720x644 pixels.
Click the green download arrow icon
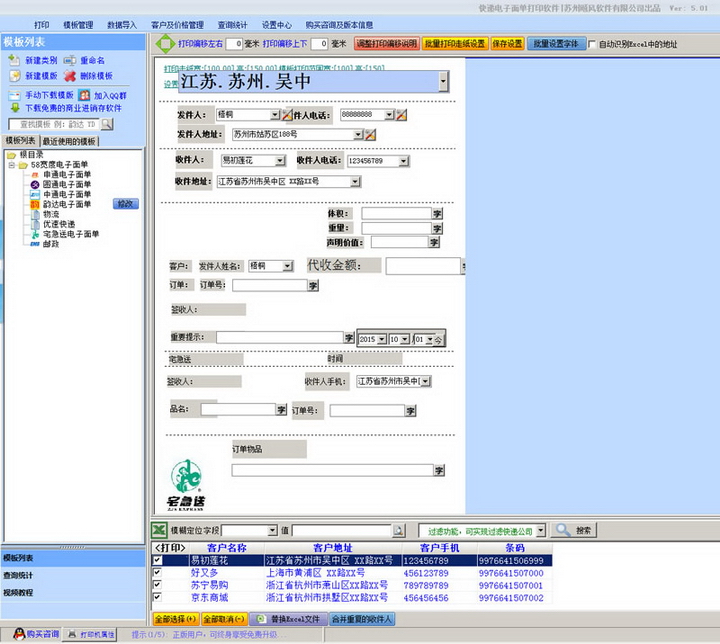(15, 108)
